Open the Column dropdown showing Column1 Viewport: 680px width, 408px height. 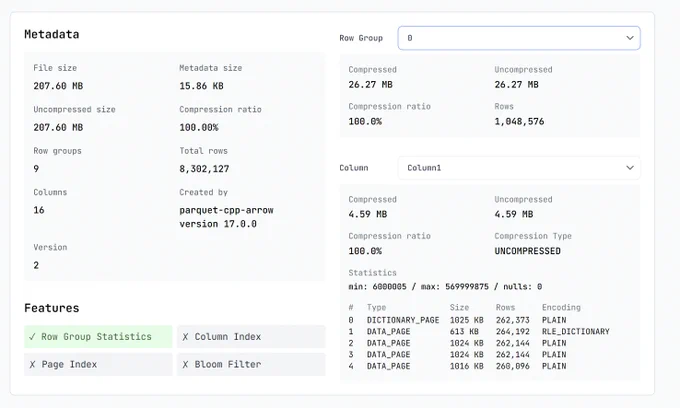[x=519, y=168]
